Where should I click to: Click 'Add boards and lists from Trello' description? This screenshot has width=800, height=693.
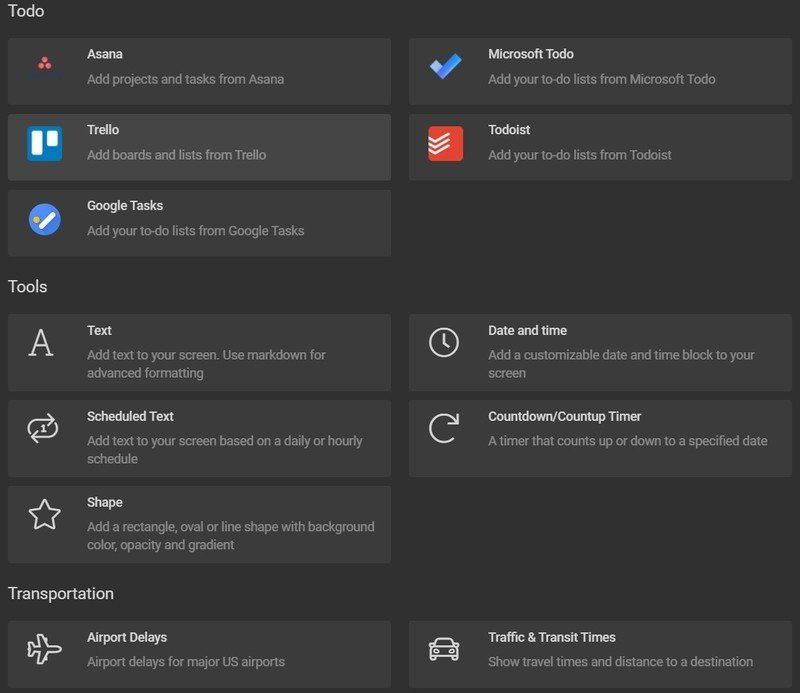[177, 155]
